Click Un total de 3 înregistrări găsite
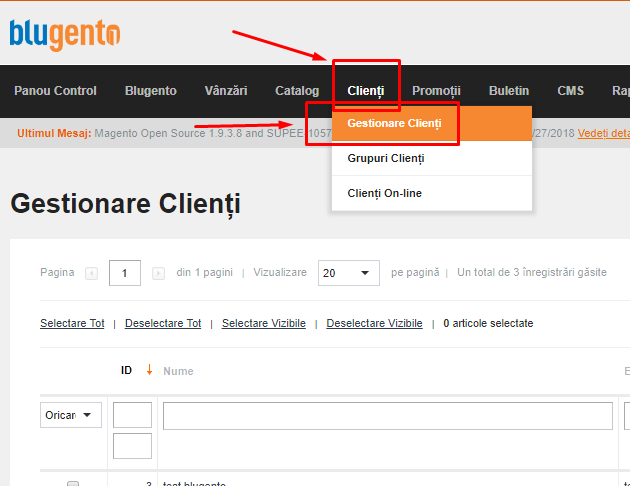Screen dimensions: 630x486 (532, 272)
